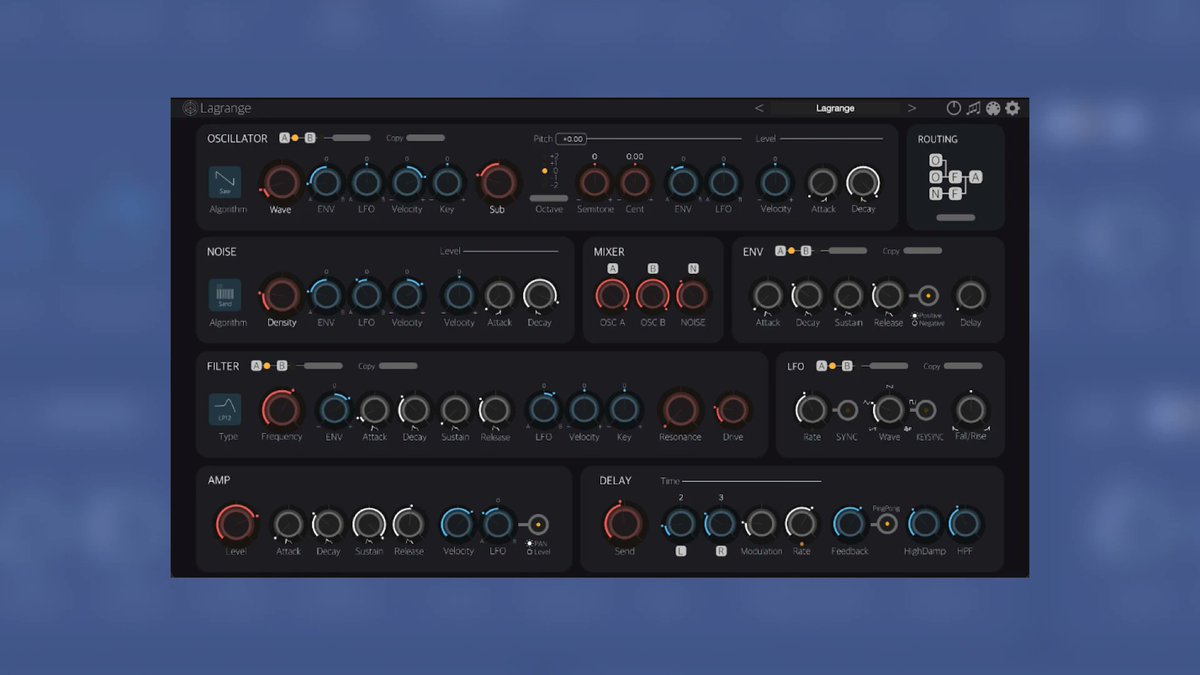Click the Delay Modulation knob
Screen dimensions: 1200x675
point(761,524)
